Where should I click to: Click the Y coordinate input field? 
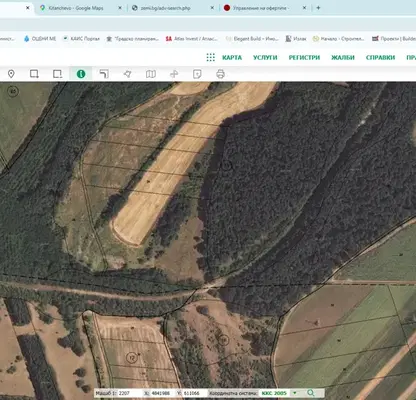click(195, 393)
